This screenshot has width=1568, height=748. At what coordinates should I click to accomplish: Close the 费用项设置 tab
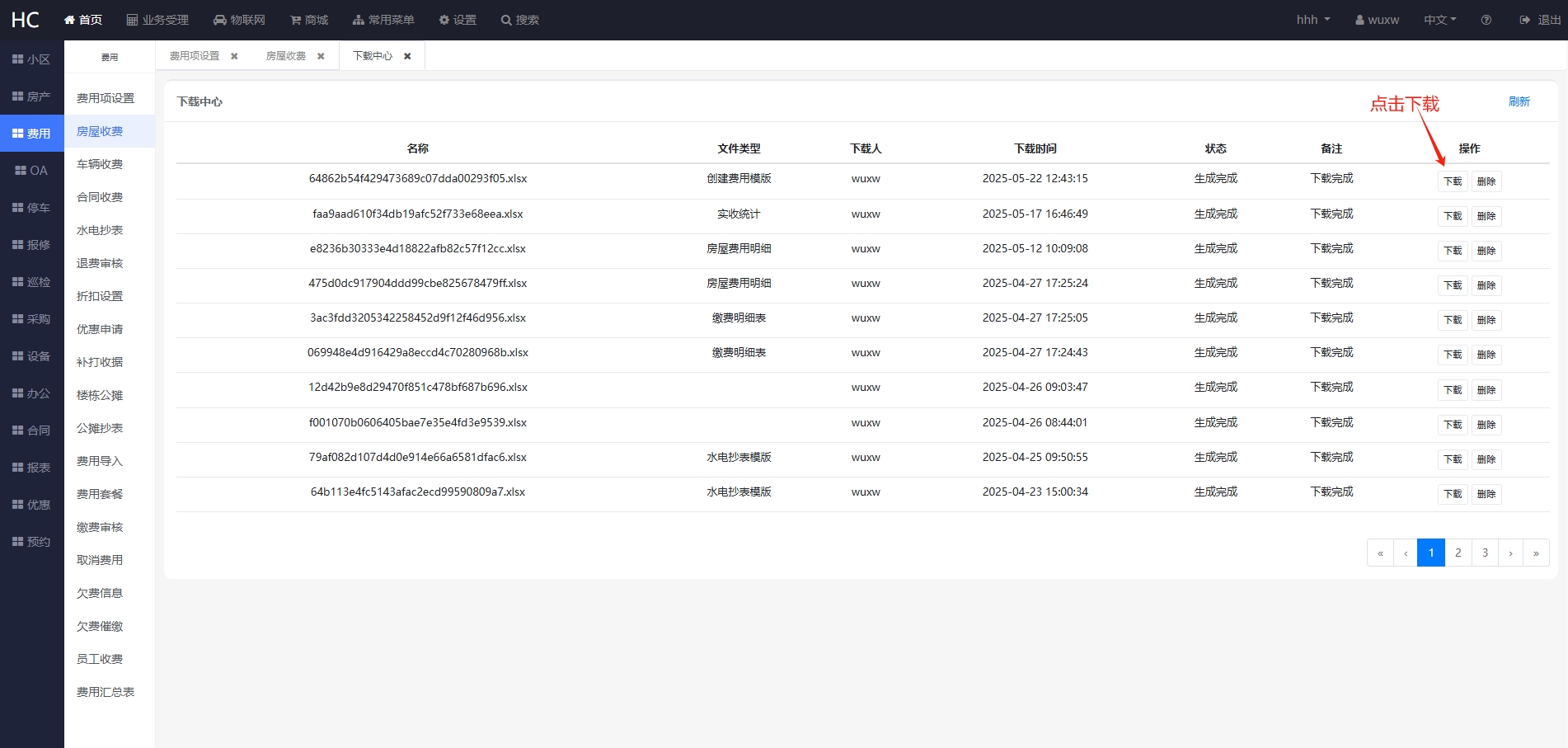point(234,56)
